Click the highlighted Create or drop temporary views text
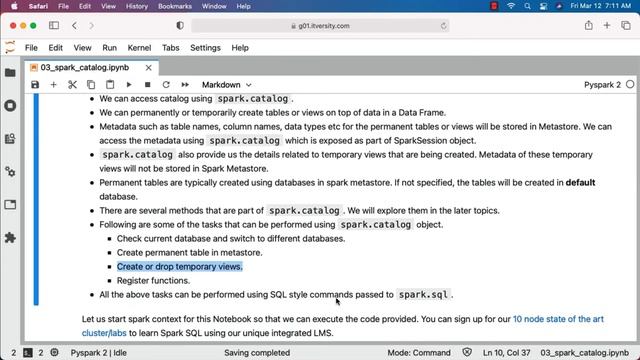Viewport: 640px width, 360px height. pos(180,267)
